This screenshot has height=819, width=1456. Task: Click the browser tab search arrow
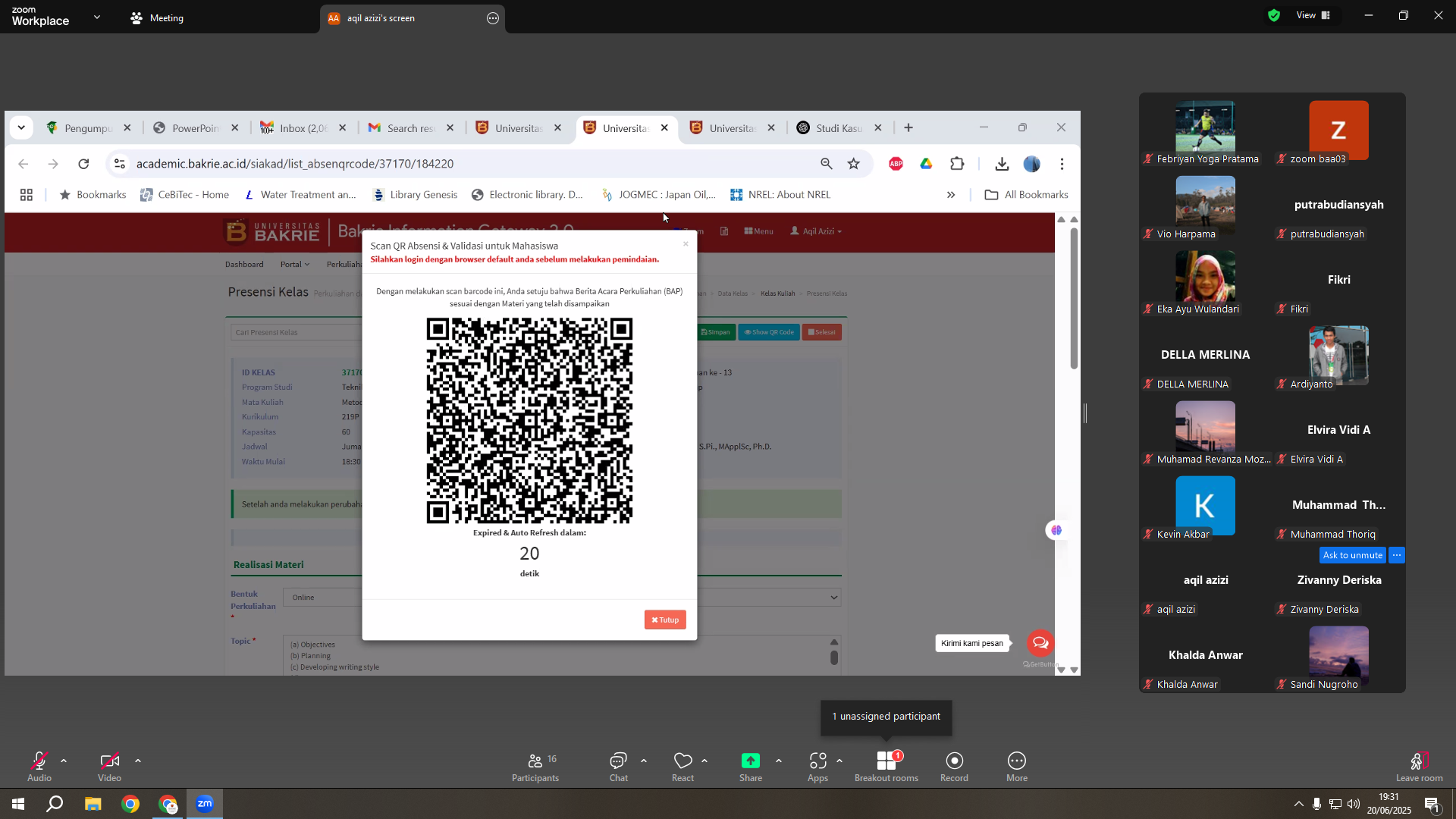(21, 127)
